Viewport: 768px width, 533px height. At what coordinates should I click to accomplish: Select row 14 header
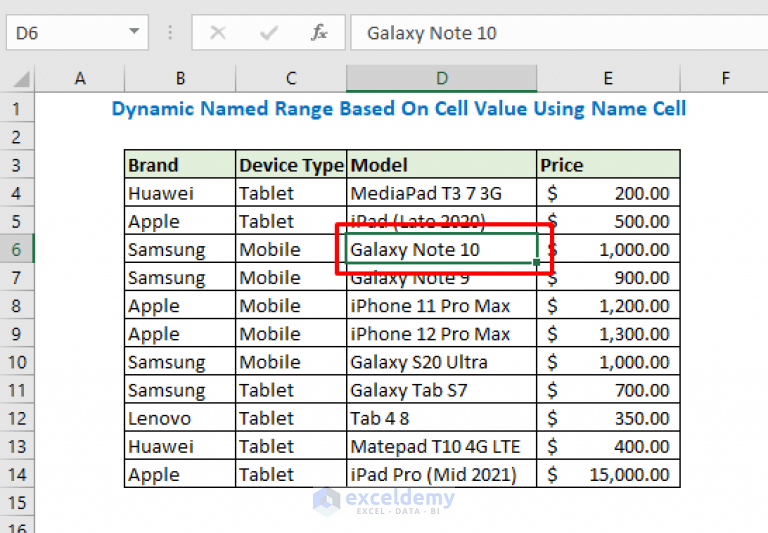tap(17, 474)
